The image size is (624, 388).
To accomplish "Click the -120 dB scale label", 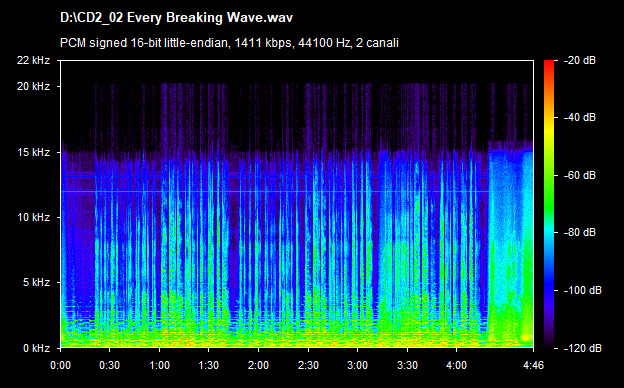I will (x=583, y=349).
